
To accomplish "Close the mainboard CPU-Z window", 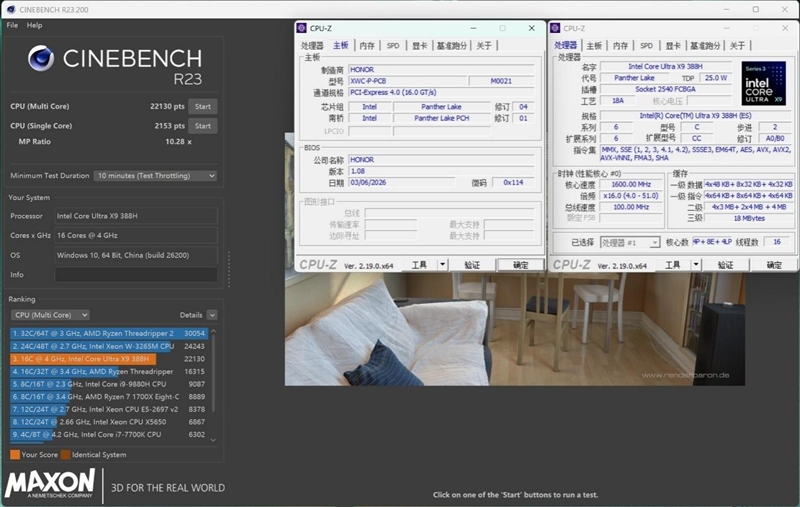I will tap(532, 28).
